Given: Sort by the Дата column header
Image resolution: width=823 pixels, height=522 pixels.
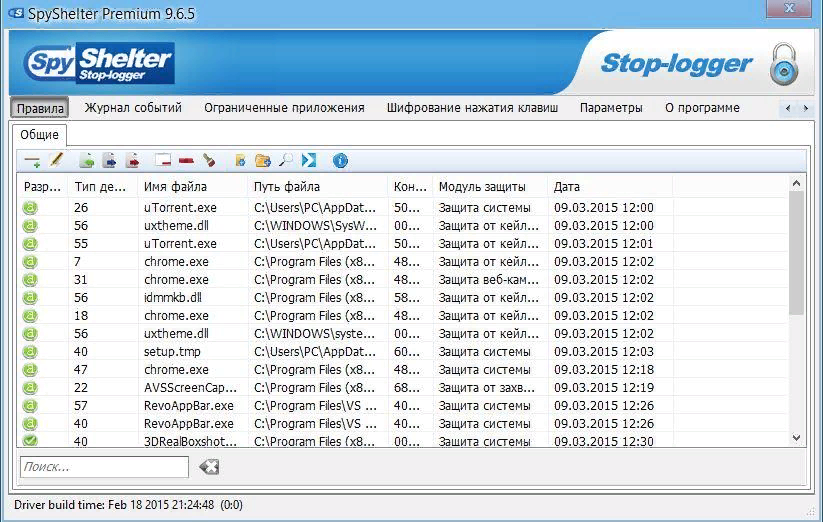Looking at the screenshot, I should click(x=610, y=187).
